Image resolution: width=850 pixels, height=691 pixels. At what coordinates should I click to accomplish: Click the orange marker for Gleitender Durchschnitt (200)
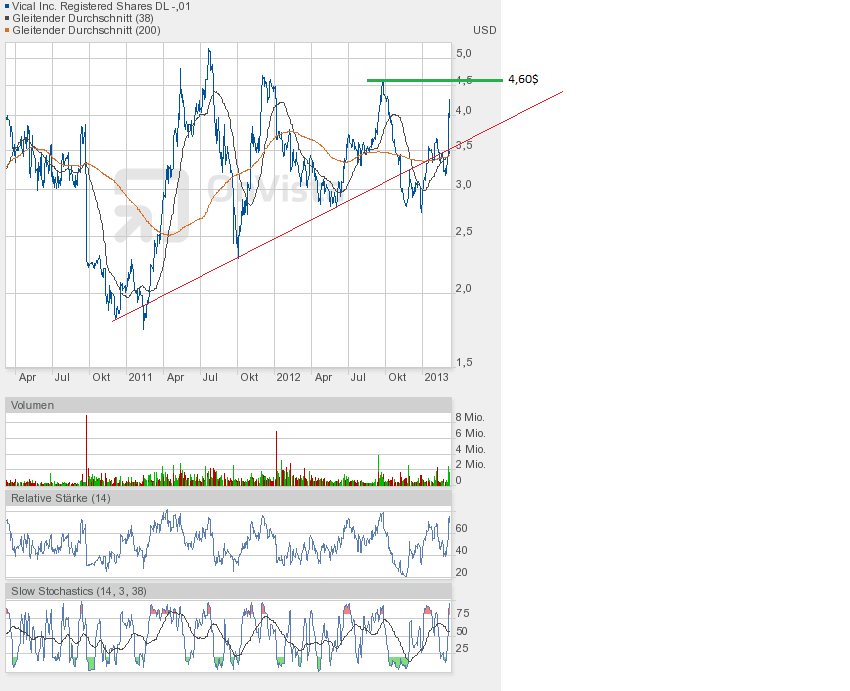pos(7,30)
